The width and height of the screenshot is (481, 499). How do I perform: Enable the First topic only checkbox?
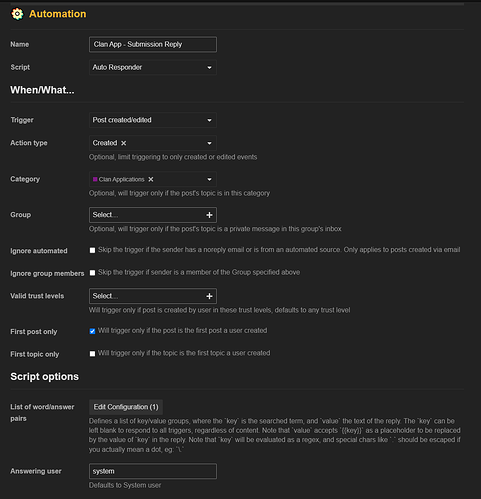point(92,354)
